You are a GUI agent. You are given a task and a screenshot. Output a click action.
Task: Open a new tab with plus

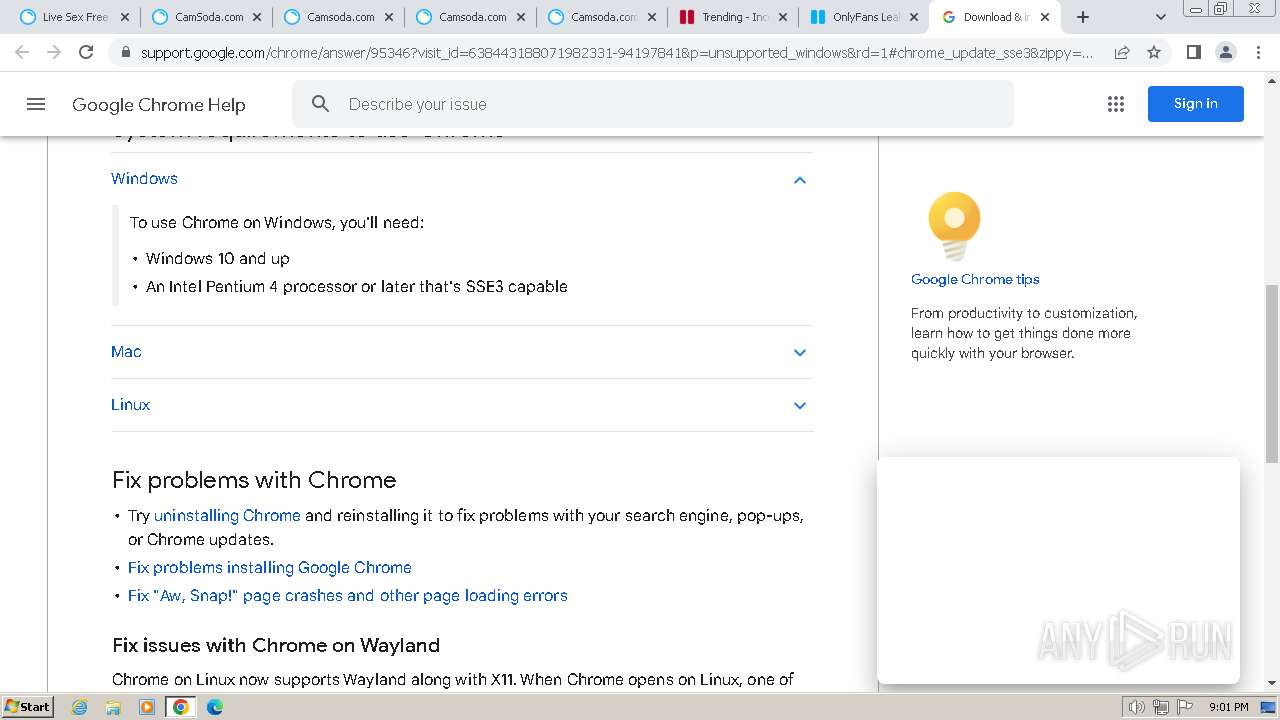1083,17
